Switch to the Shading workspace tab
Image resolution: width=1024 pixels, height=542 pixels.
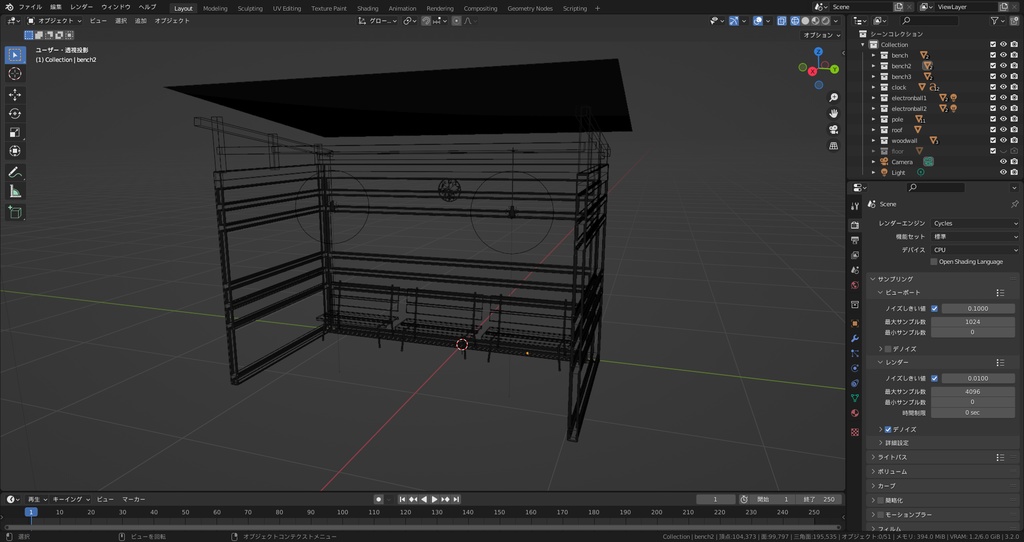368,8
